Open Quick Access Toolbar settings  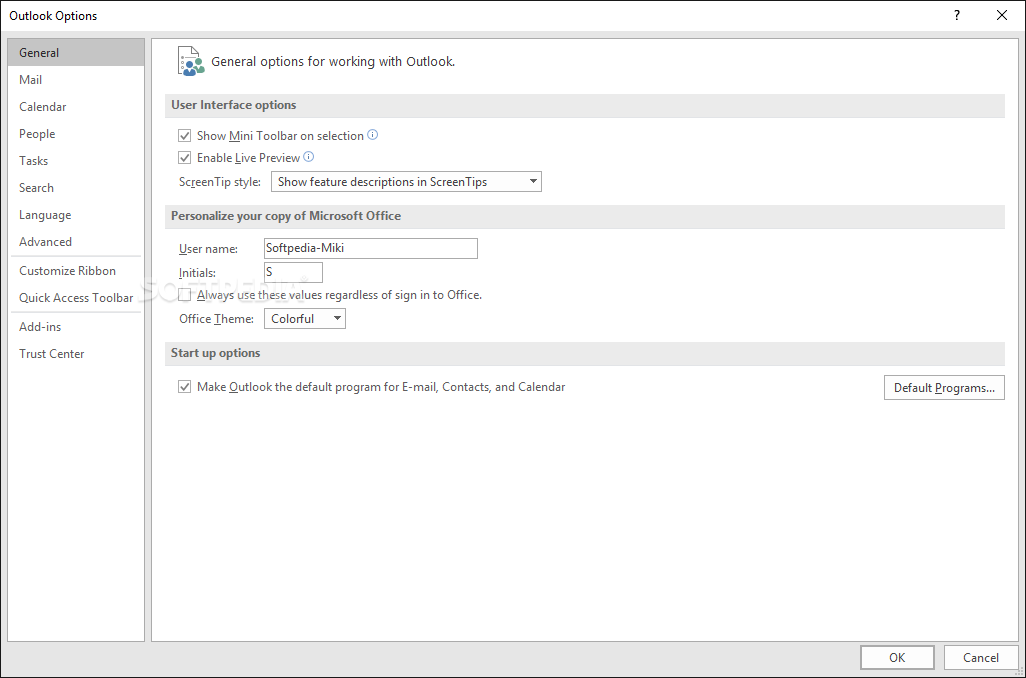[76, 298]
